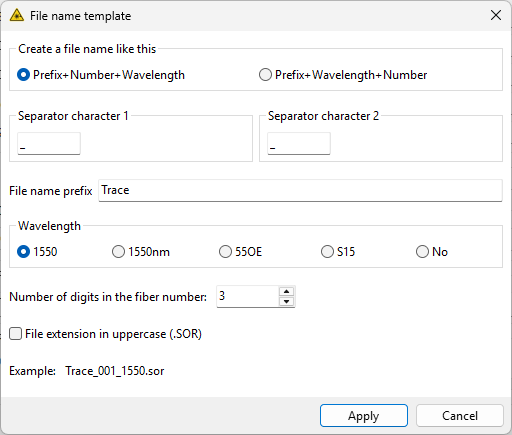
Task: Click the Separator character 2 field
Action: (x=299, y=144)
